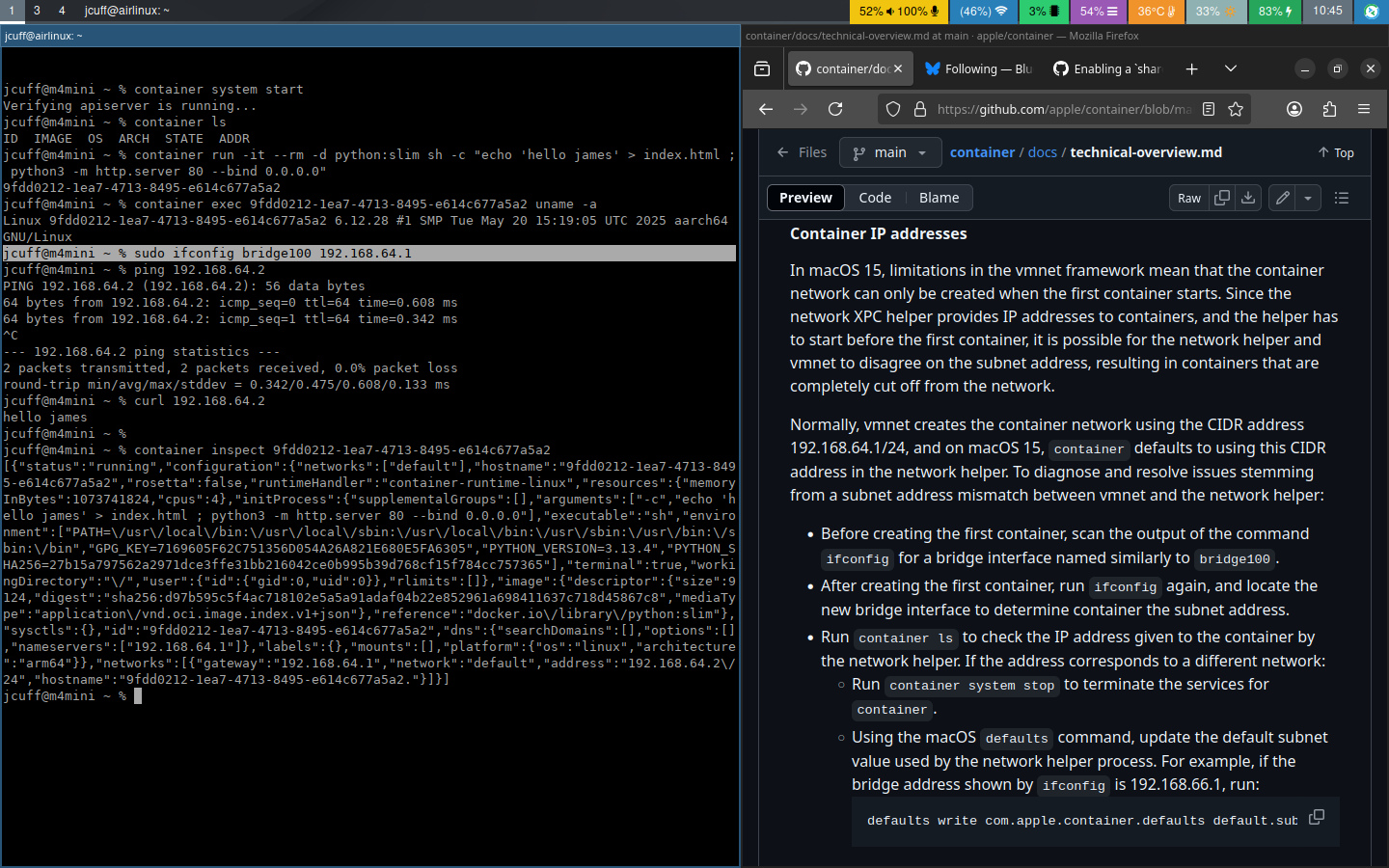Toggle reader view in address bar
Viewport: 1389px width, 868px height.
pos(1209,109)
